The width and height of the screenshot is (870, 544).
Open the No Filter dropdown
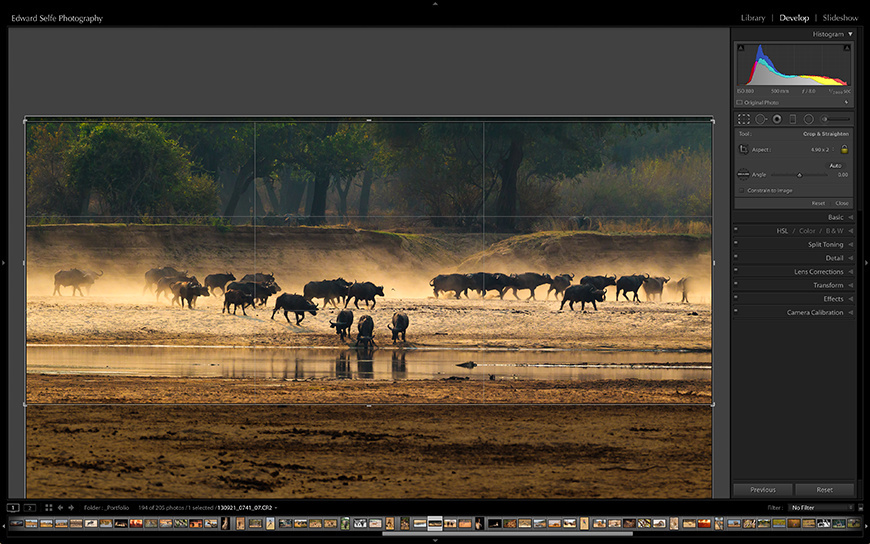coord(822,507)
